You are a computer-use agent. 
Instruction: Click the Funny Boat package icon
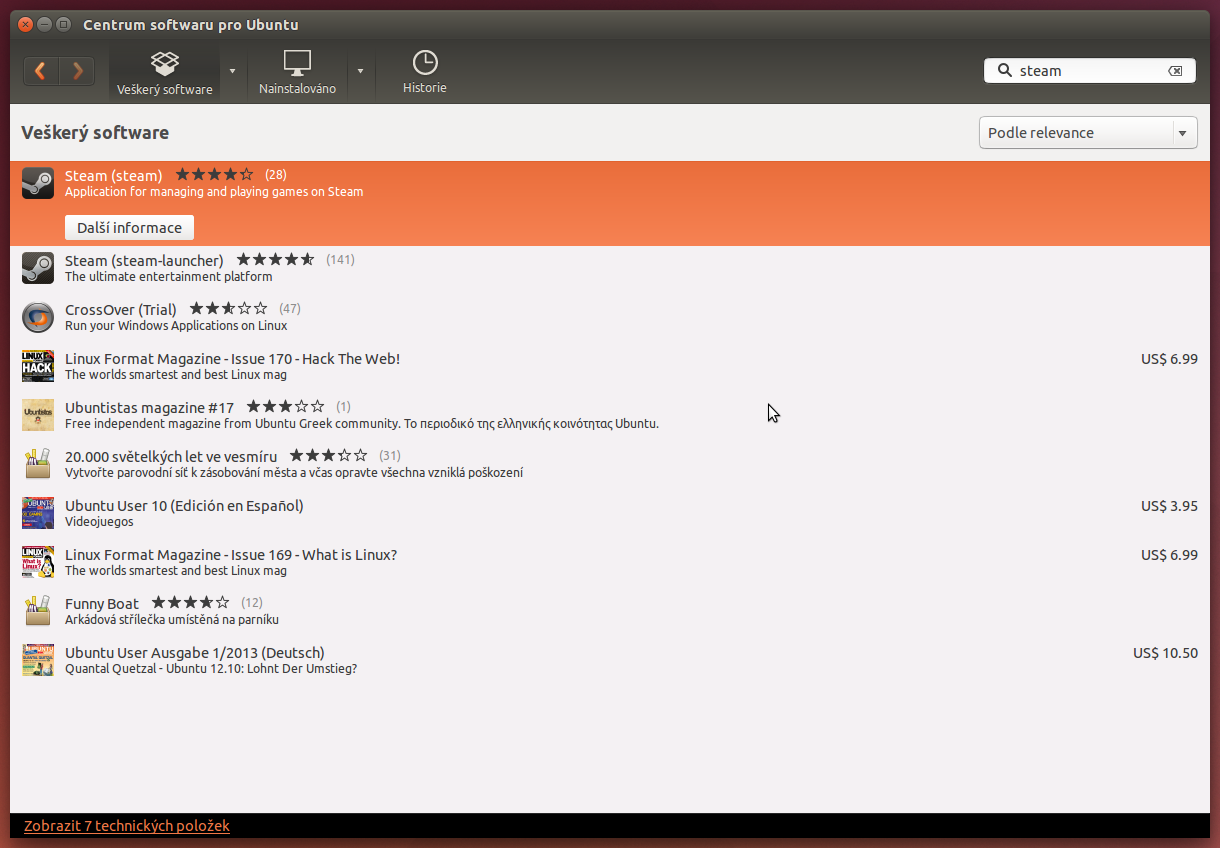pyautogui.click(x=38, y=611)
